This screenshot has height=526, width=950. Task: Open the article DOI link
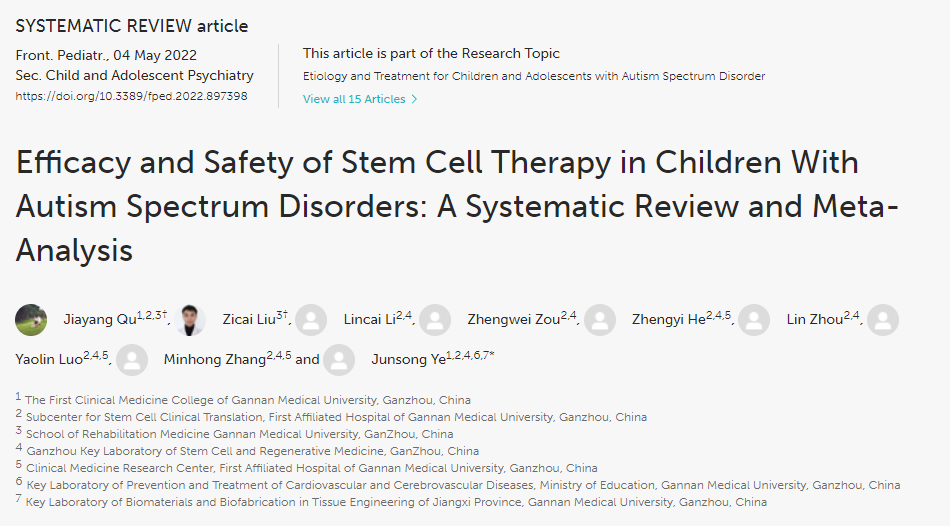[131, 97]
